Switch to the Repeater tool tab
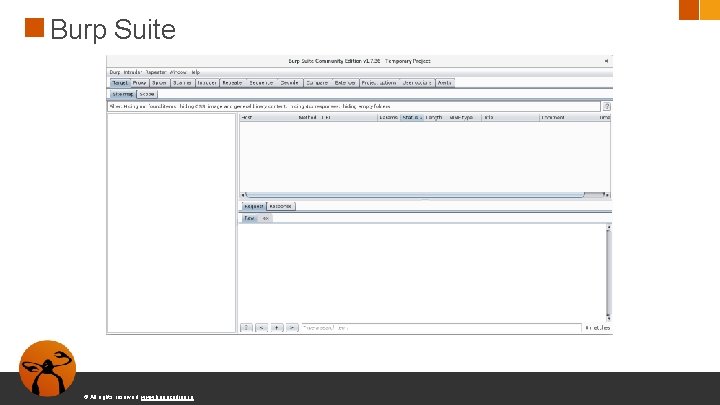This screenshot has width=720, height=405. tap(232, 83)
